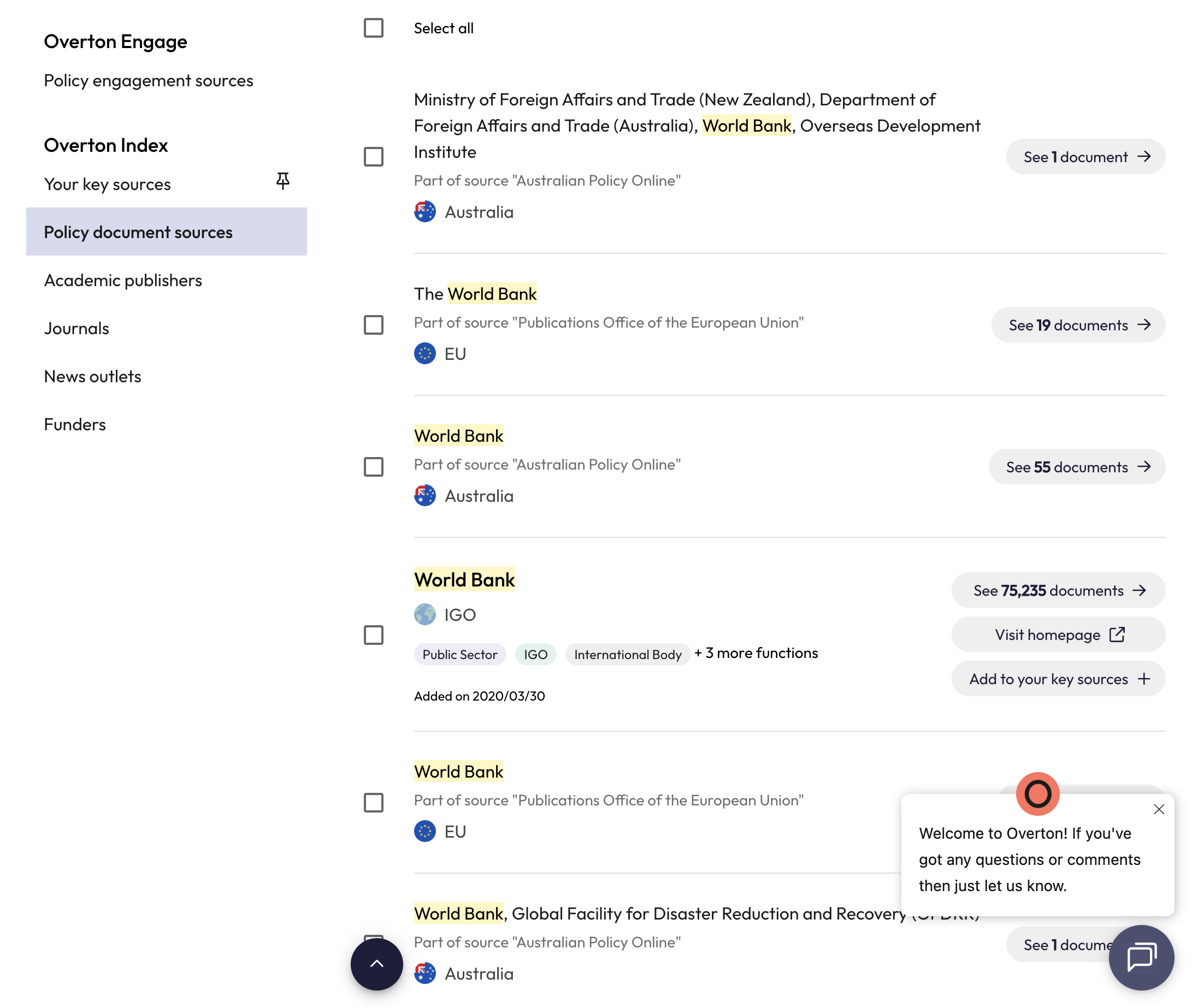This screenshot has width=1192, height=1008.
Task: Click the Overton logo on the welcome popup
Action: (x=1037, y=793)
